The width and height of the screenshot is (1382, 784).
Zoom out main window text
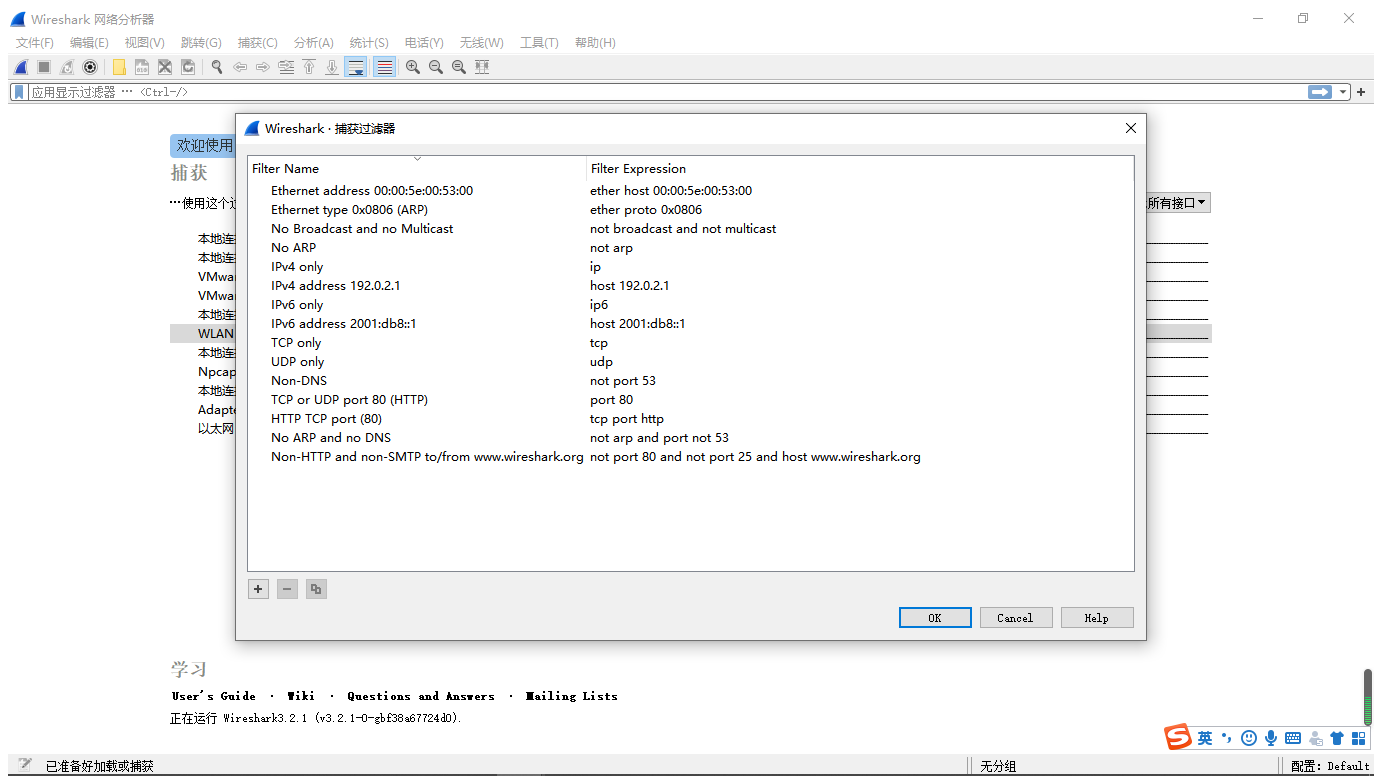click(x=436, y=67)
